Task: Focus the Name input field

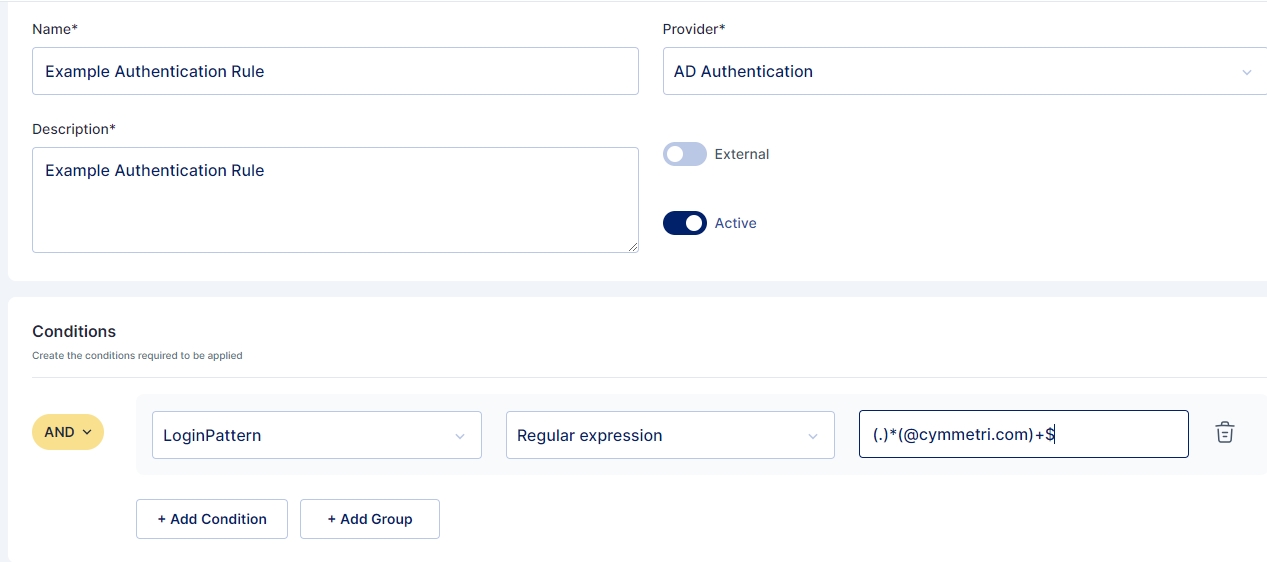Action: (335, 72)
